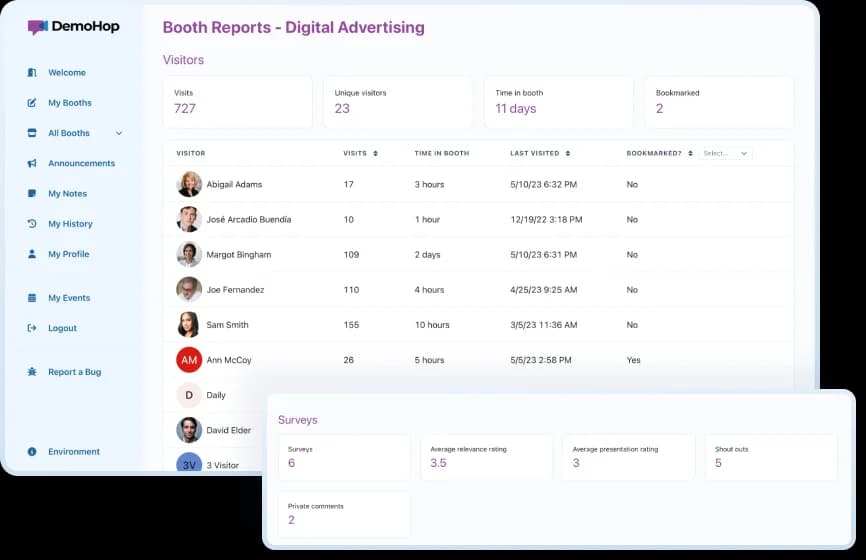The image size is (866, 560).
Task: Sort table by Last Visited arrows
Action: coord(568,153)
